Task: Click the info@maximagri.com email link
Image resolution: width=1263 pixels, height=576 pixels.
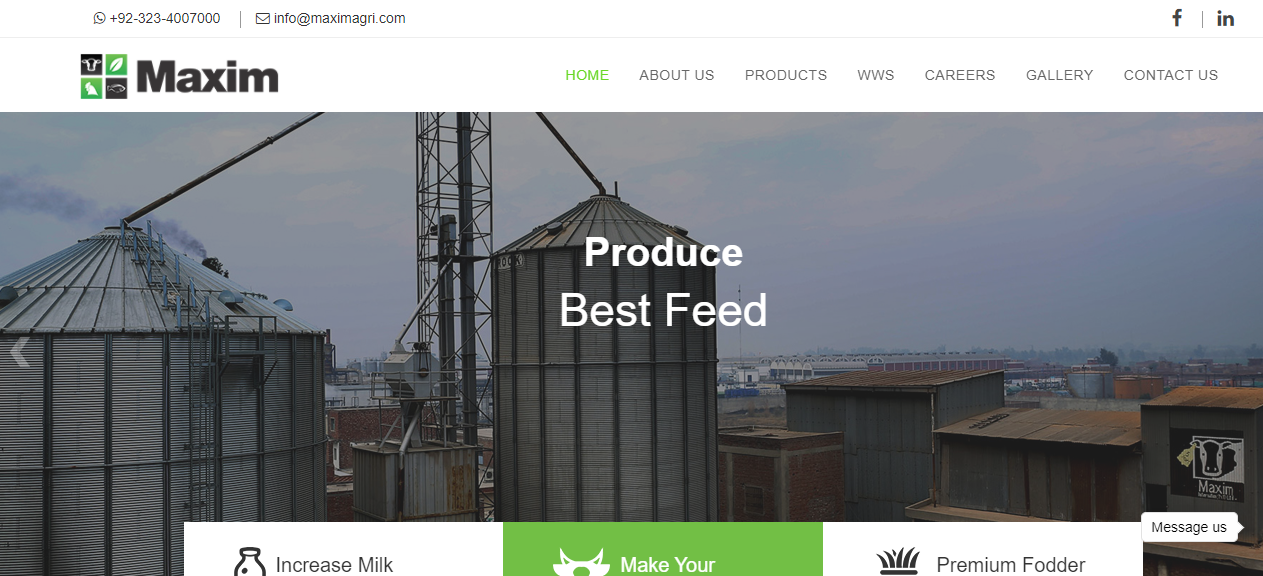Action: pyautogui.click(x=339, y=18)
